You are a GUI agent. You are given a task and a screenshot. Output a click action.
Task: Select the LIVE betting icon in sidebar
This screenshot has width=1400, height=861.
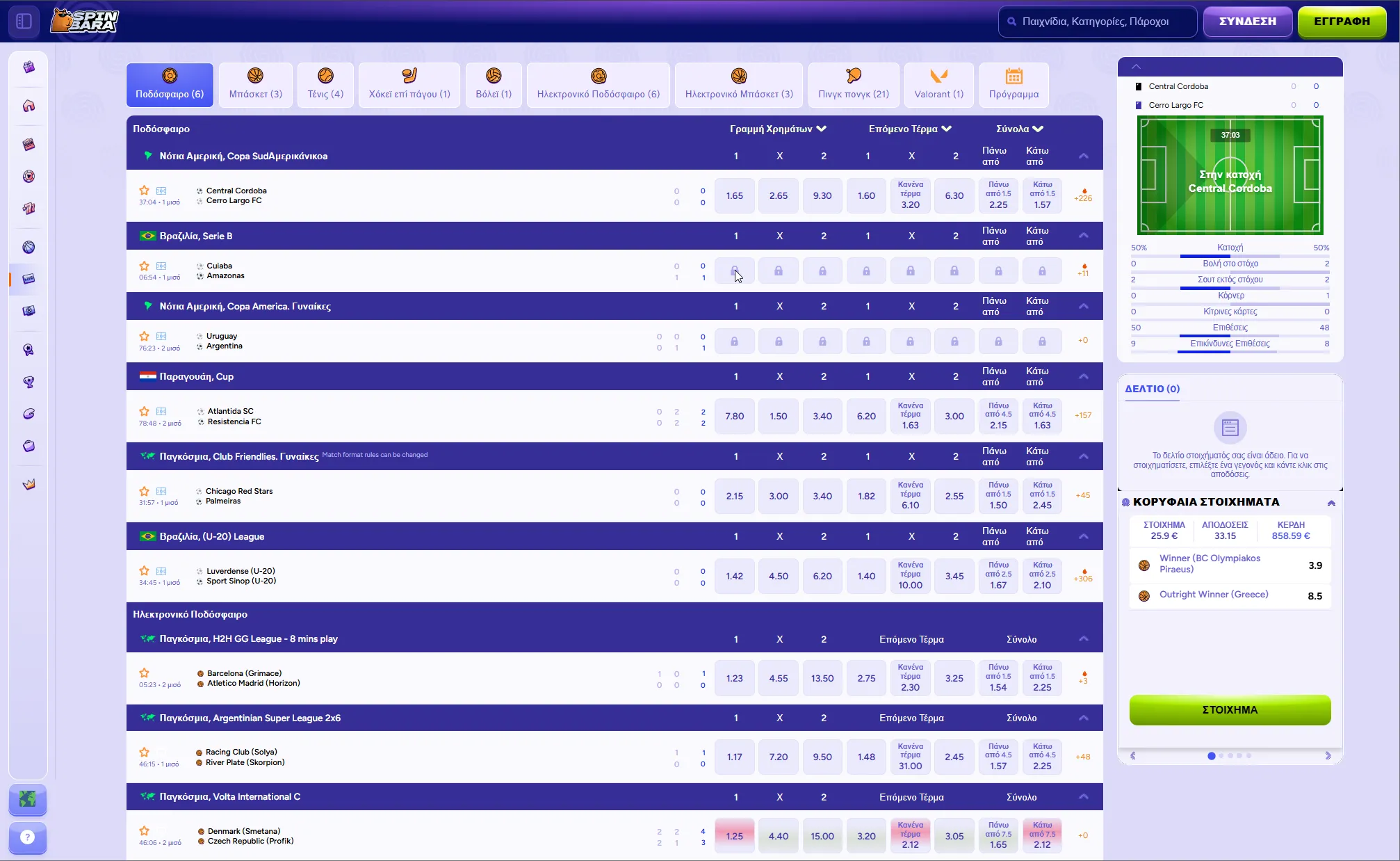point(29,279)
